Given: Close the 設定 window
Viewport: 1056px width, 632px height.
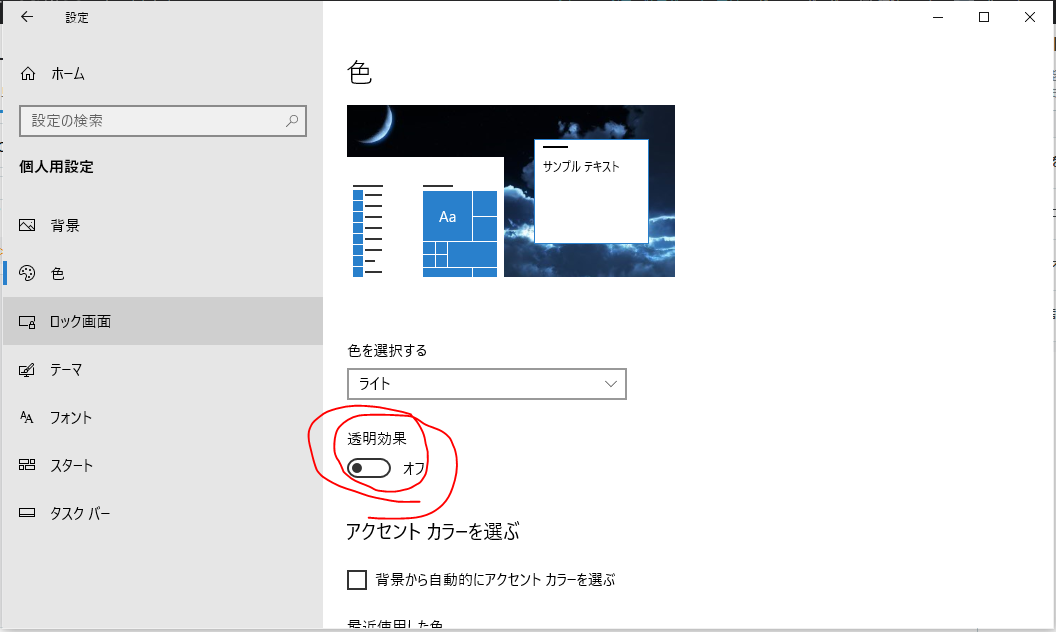Looking at the screenshot, I should [x=1030, y=17].
